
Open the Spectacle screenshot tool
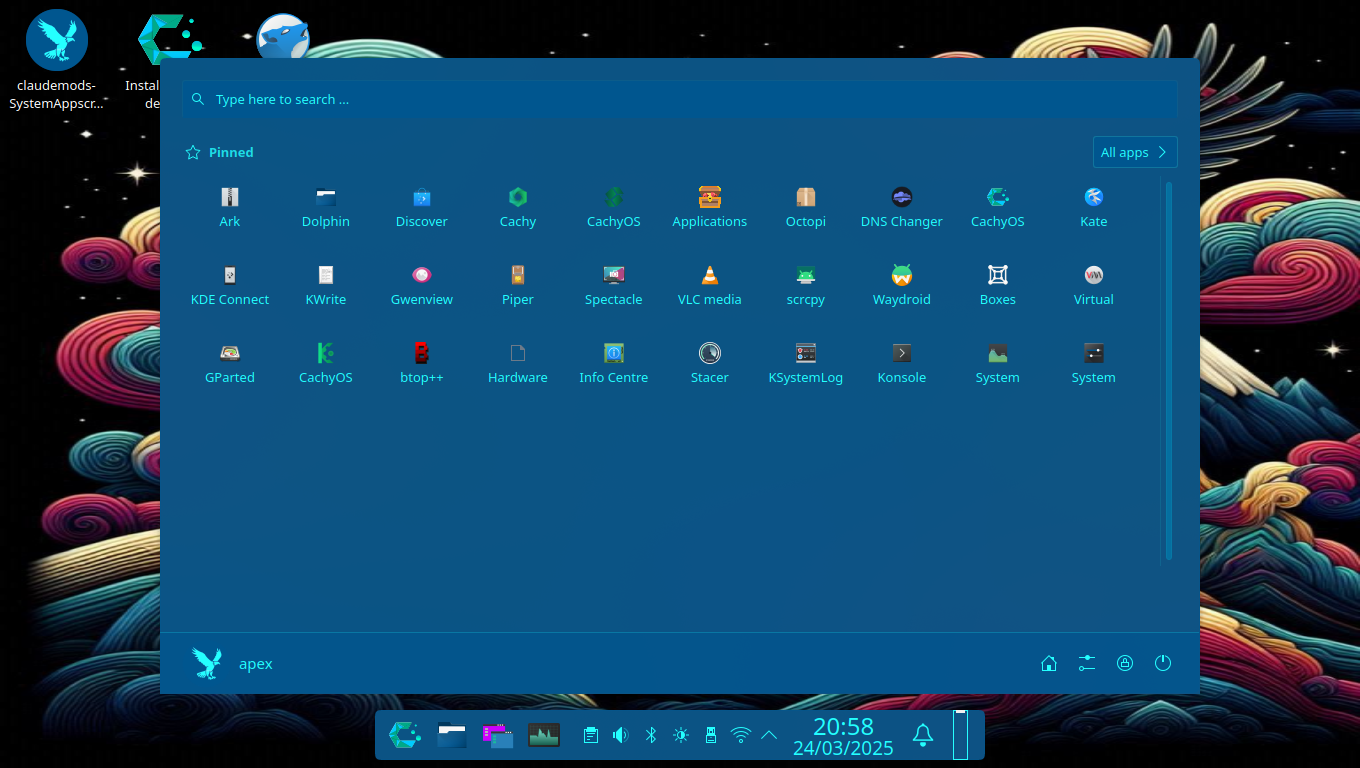coord(614,285)
